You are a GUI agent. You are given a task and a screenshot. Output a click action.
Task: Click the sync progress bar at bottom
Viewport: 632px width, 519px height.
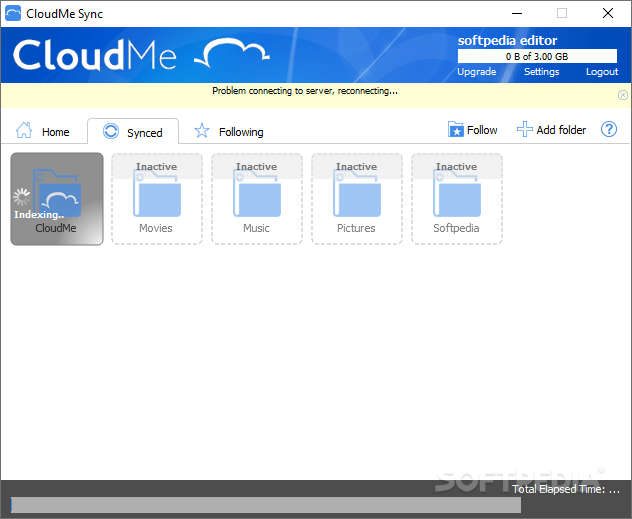tap(266, 505)
